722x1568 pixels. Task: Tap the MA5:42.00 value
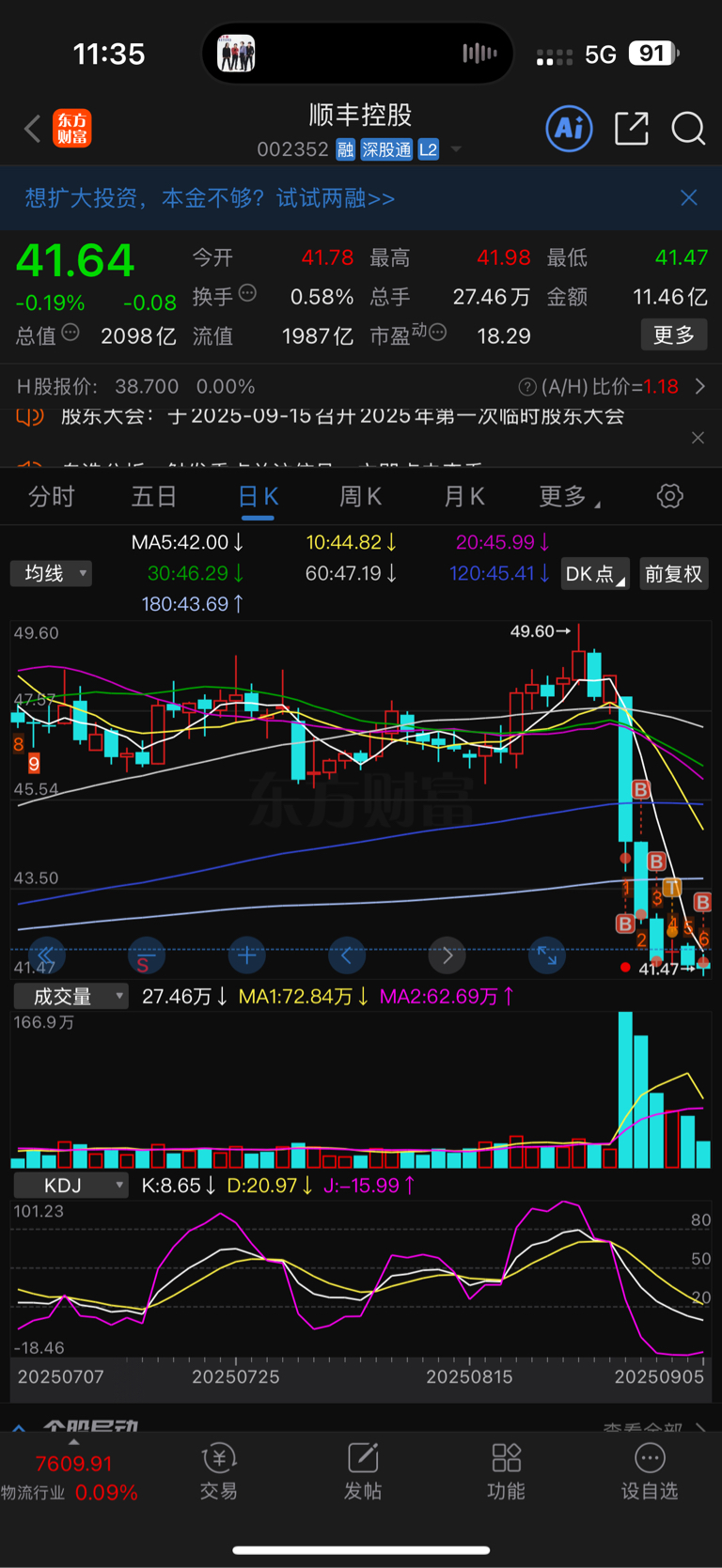click(187, 542)
